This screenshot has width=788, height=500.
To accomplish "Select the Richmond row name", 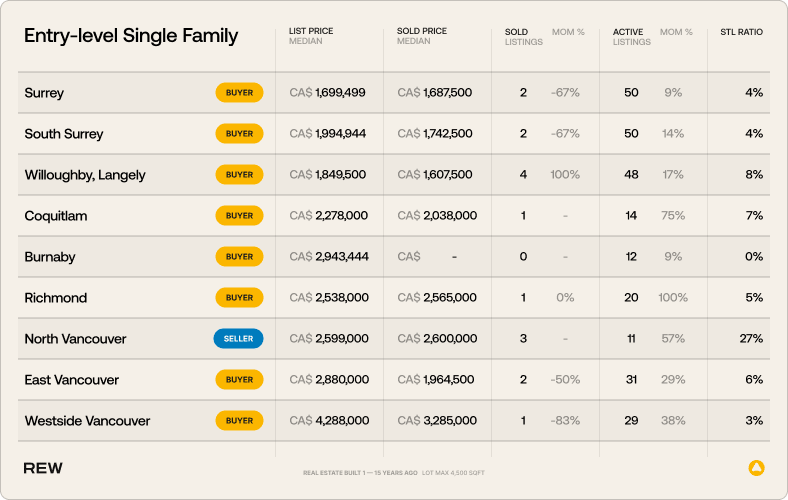I will point(56,298).
